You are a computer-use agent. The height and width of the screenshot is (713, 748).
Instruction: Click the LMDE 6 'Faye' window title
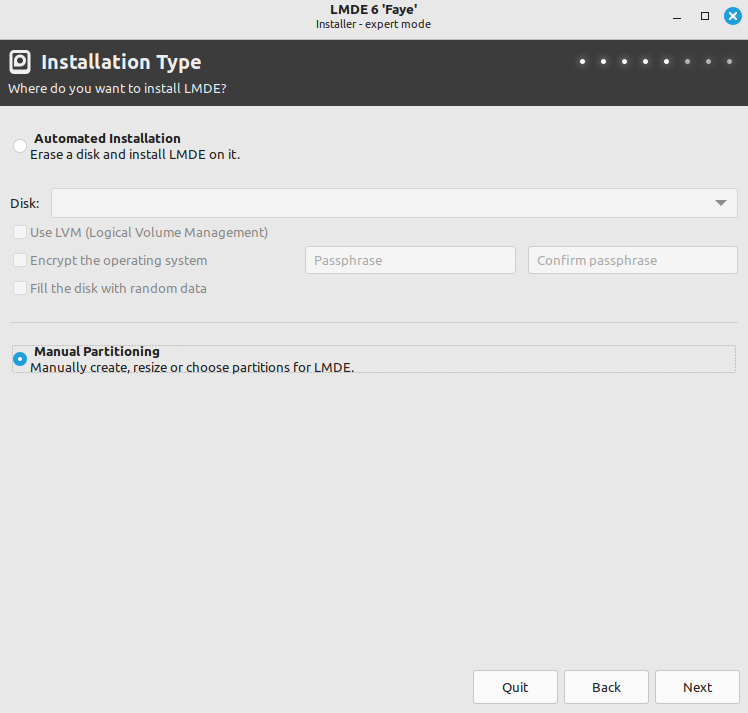(374, 10)
